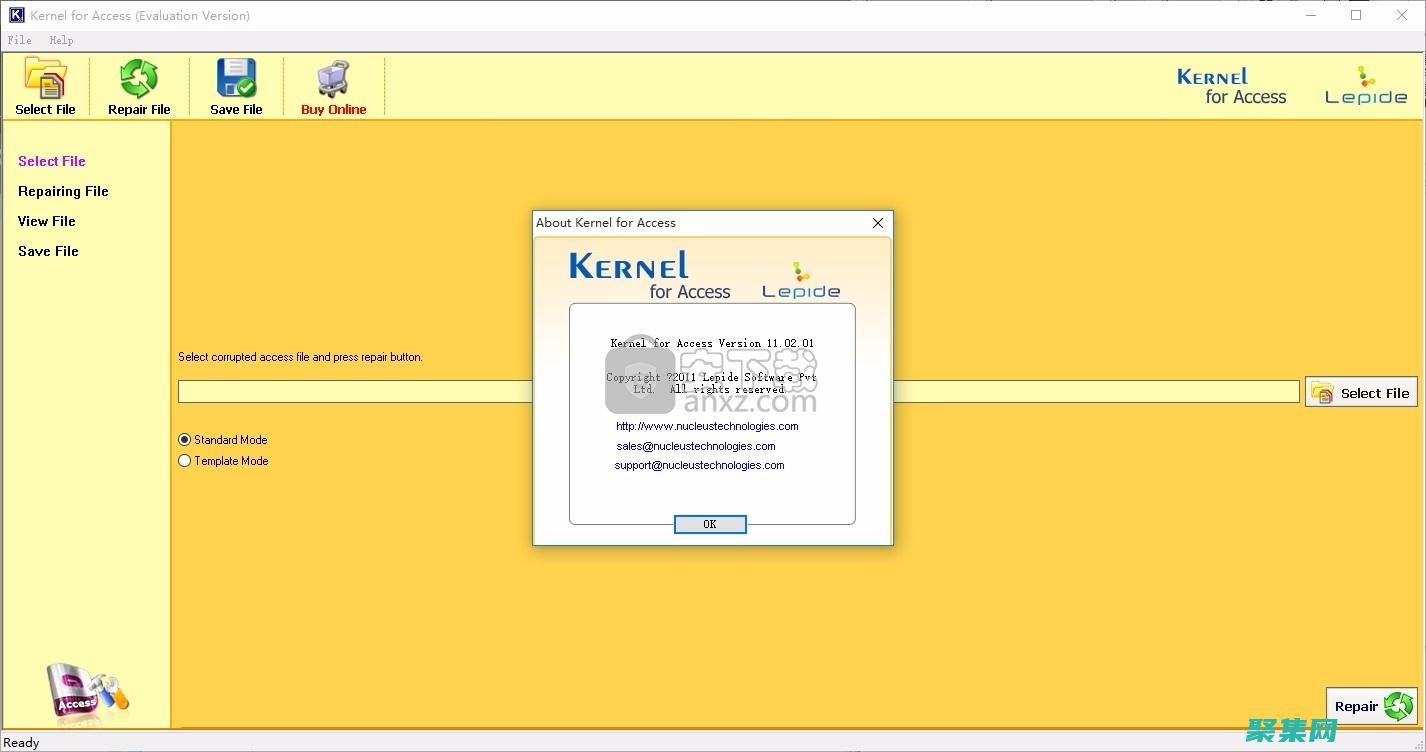
Task: Close the Kernel for Access main window
Action: 1402,15
